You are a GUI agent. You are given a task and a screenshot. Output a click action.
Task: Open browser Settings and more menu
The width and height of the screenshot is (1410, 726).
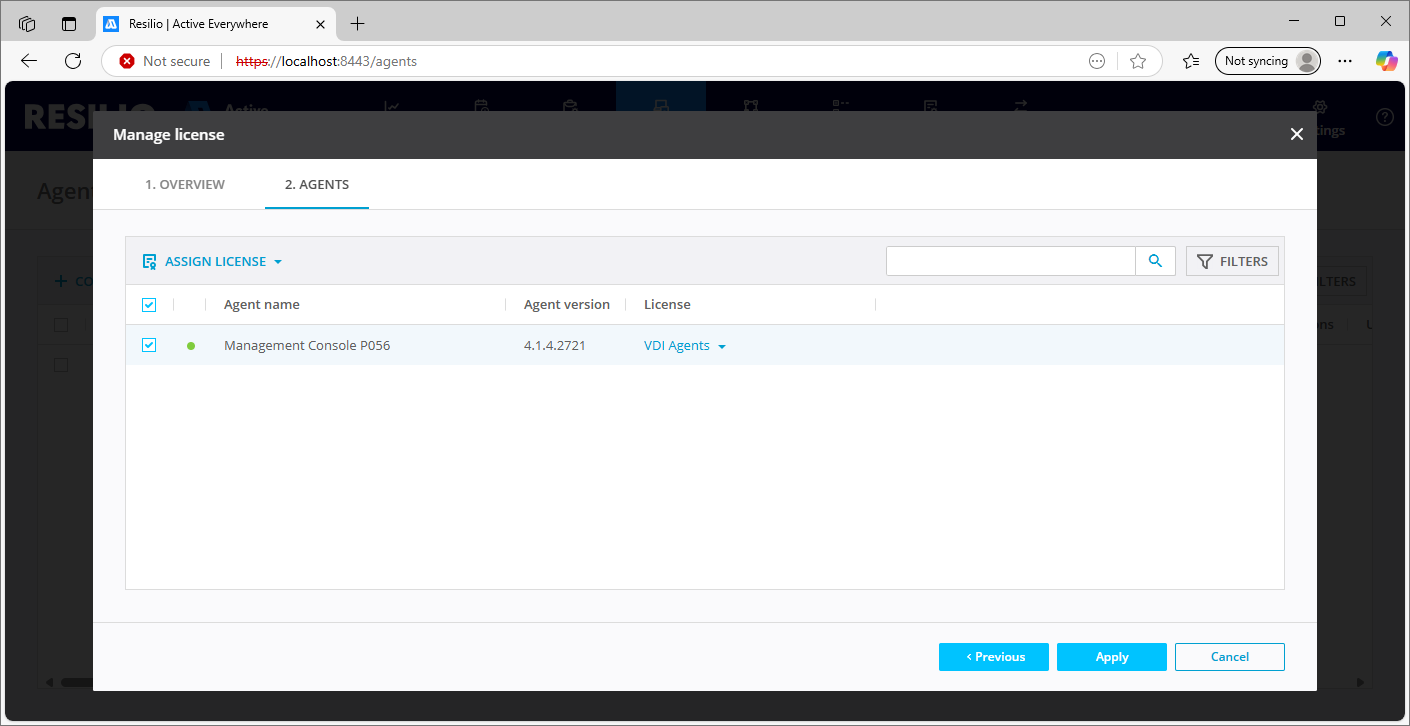[x=1345, y=61]
